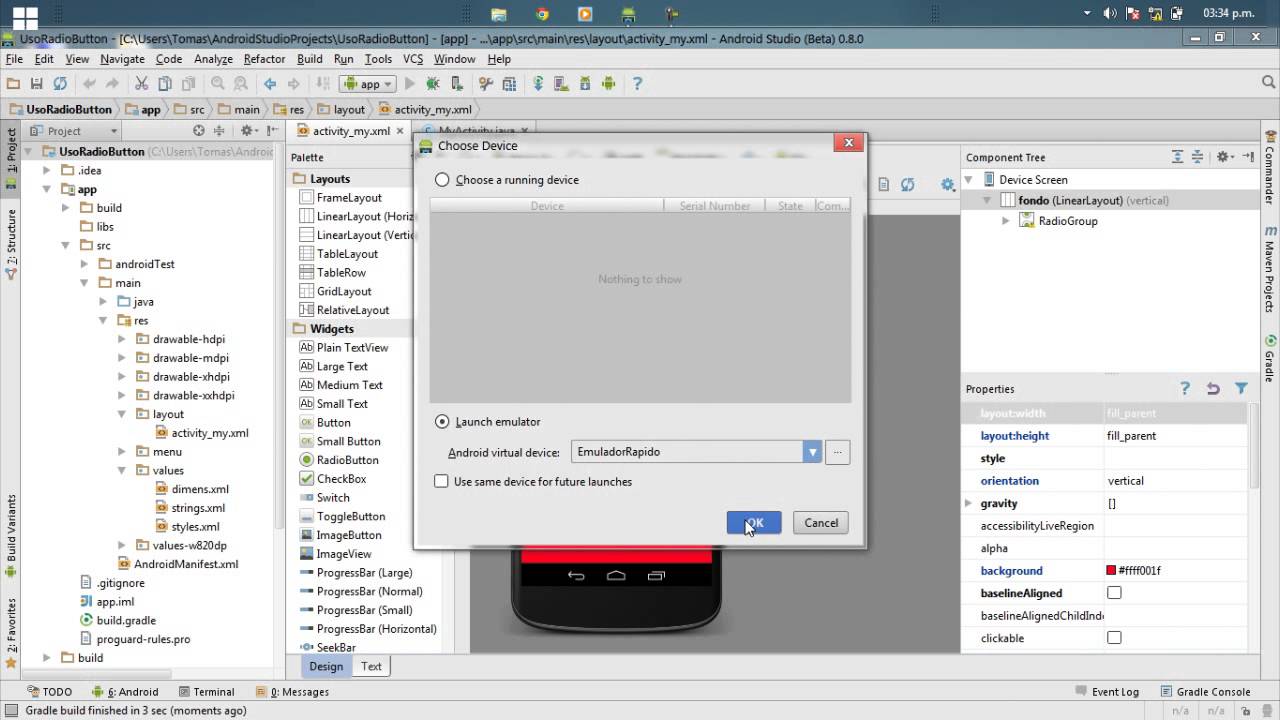Toggle the clickable property checkbox

(1114, 638)
